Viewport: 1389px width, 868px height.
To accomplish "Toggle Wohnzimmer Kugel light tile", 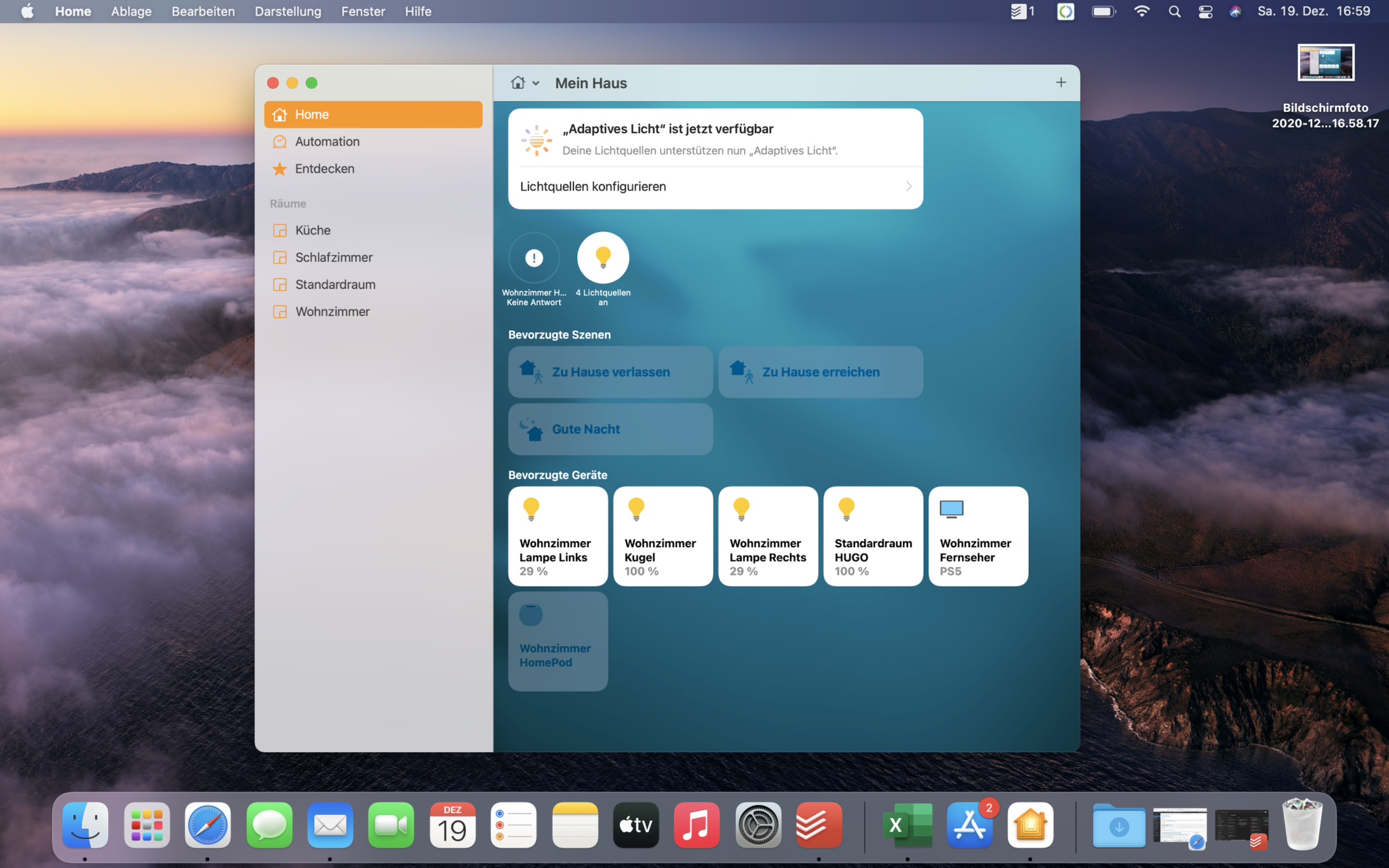I will click(x=663, y=536).
